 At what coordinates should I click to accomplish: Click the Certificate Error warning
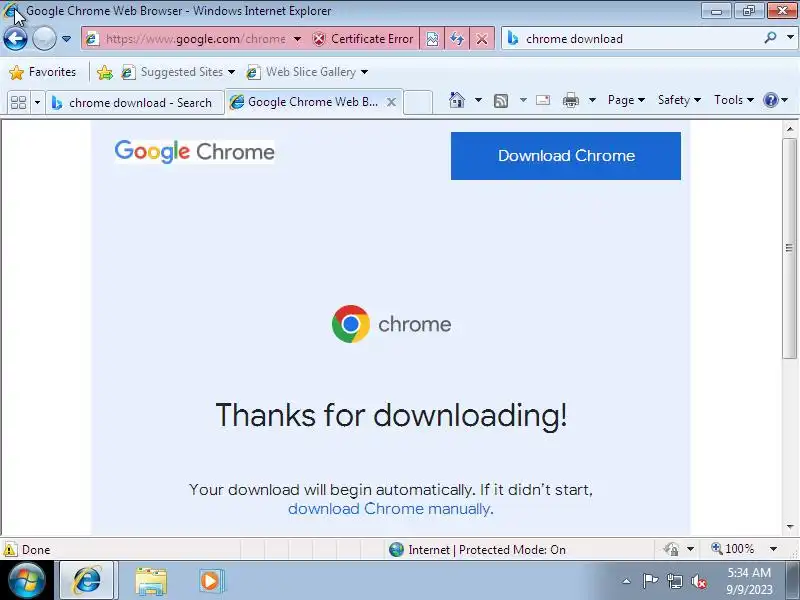coord(363,39)
